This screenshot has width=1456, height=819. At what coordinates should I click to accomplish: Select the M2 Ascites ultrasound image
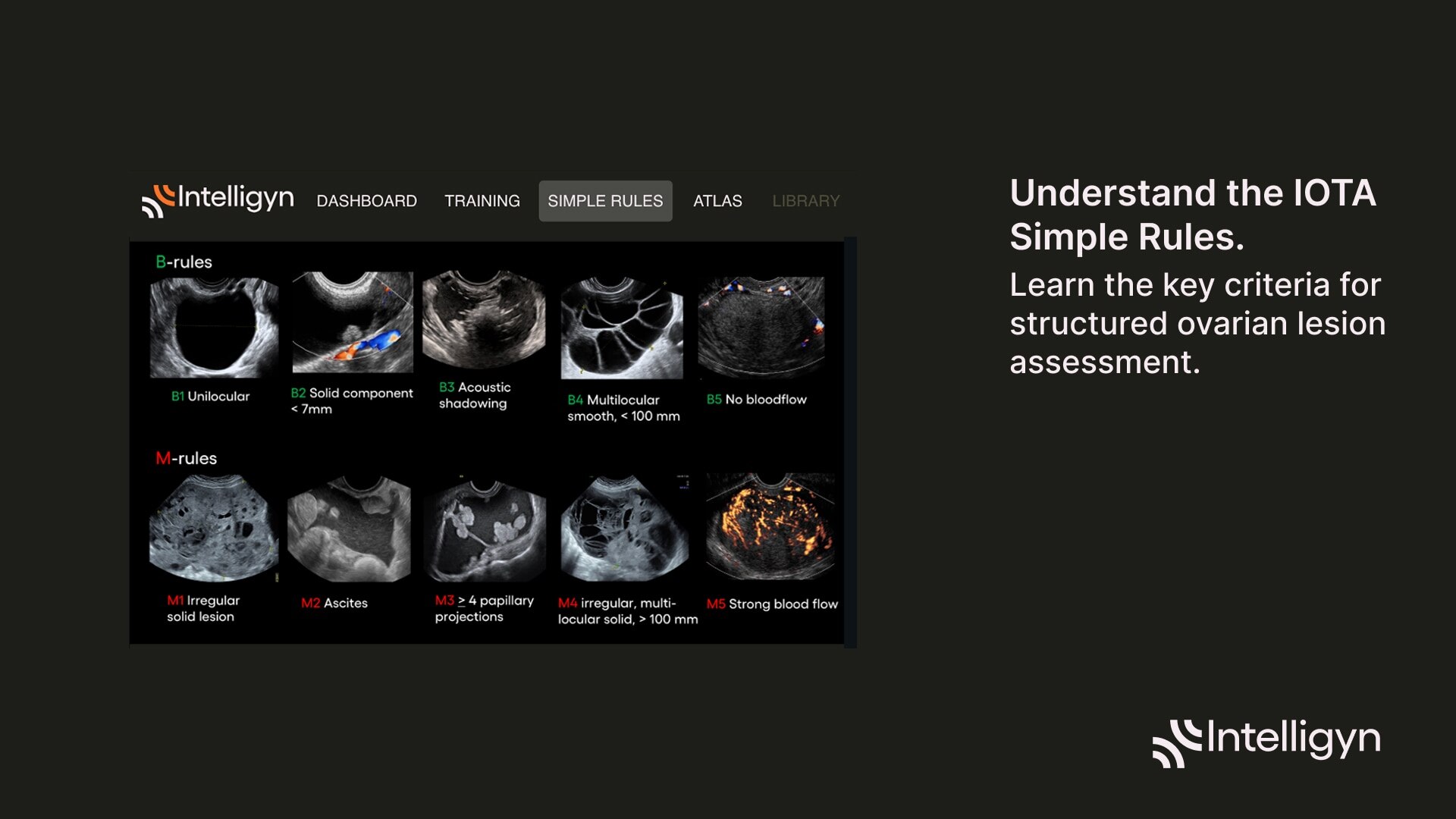[349, 529]
